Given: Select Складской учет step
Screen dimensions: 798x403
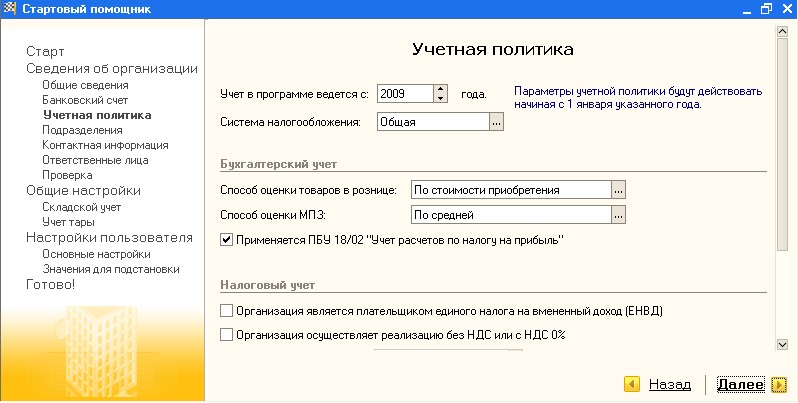Looking at the screenshot, I should pyautogui.click(x=81, y=207).
